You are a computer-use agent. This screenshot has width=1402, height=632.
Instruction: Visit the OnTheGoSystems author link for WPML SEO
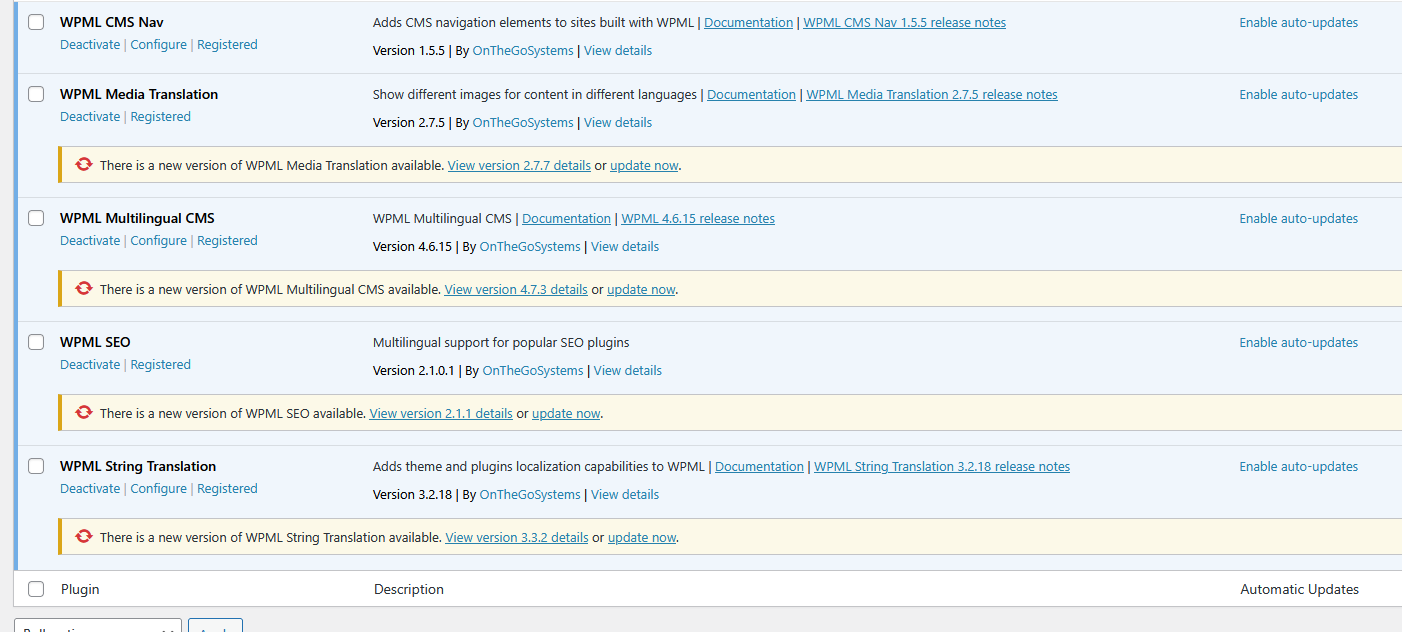(x=532, y=371)
